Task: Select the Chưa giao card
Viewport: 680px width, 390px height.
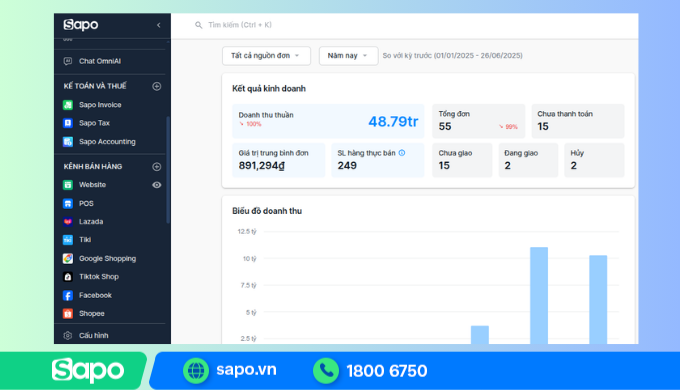Action: (462, 160)
